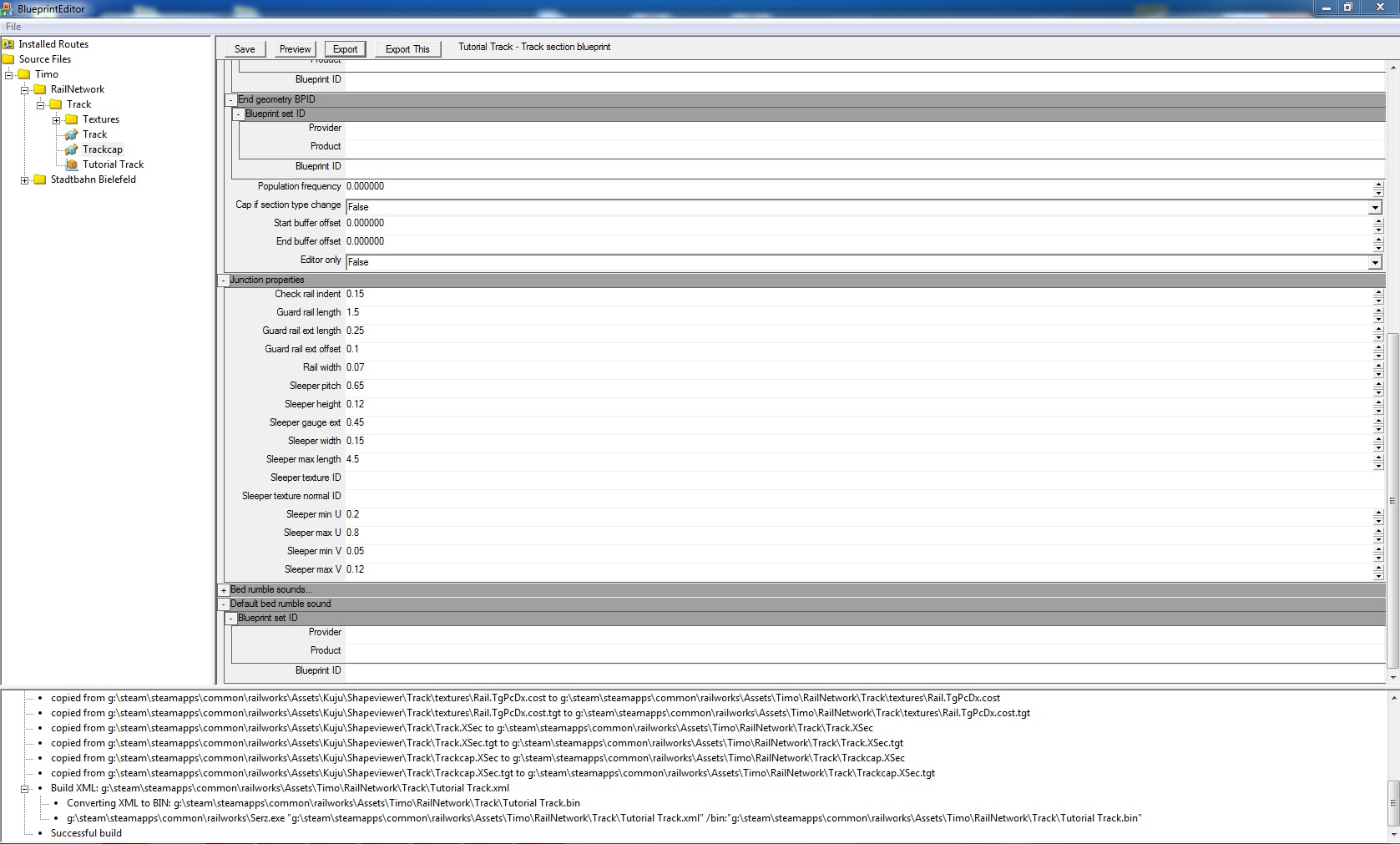Collapse the Timo tree node
Image resolution: width=1400 pixels, height=844 pixels.
9,74
